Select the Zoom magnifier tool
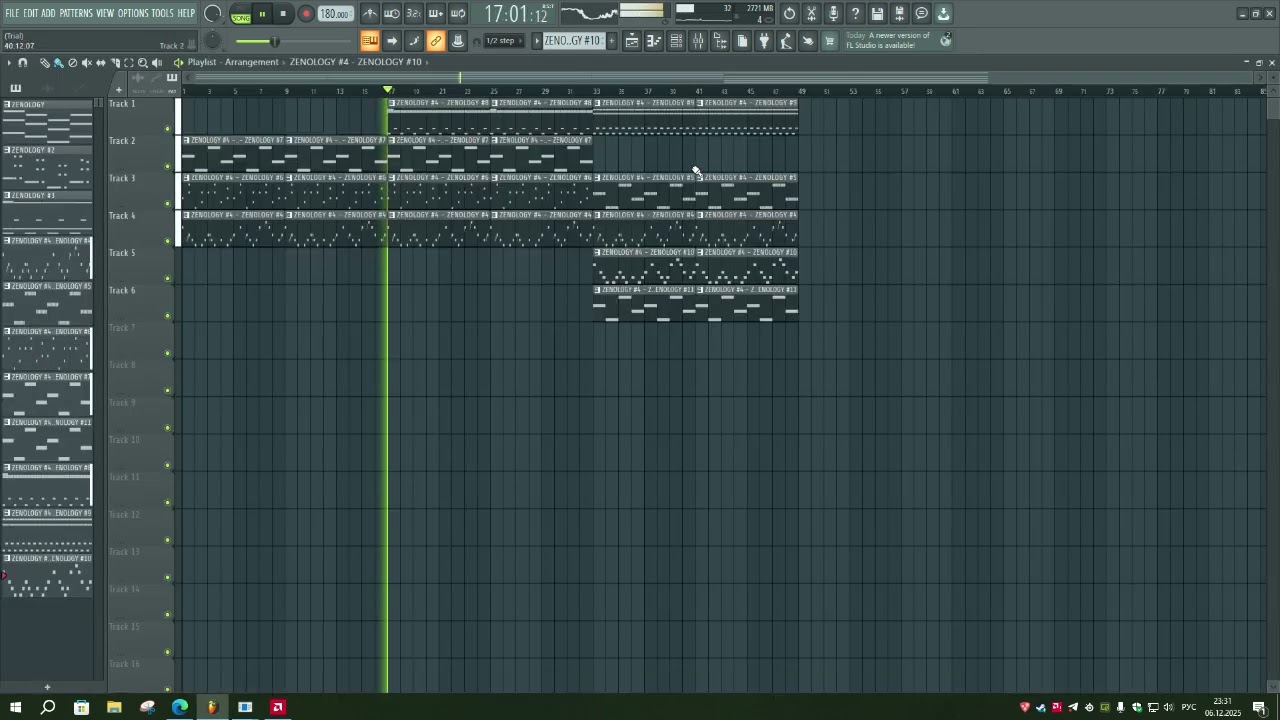 (x=143, y=63)
